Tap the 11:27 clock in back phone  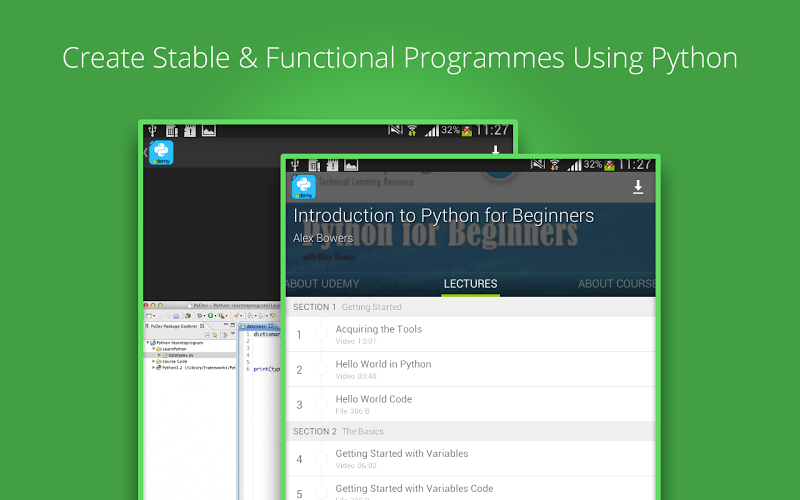(x=492, y=130)
